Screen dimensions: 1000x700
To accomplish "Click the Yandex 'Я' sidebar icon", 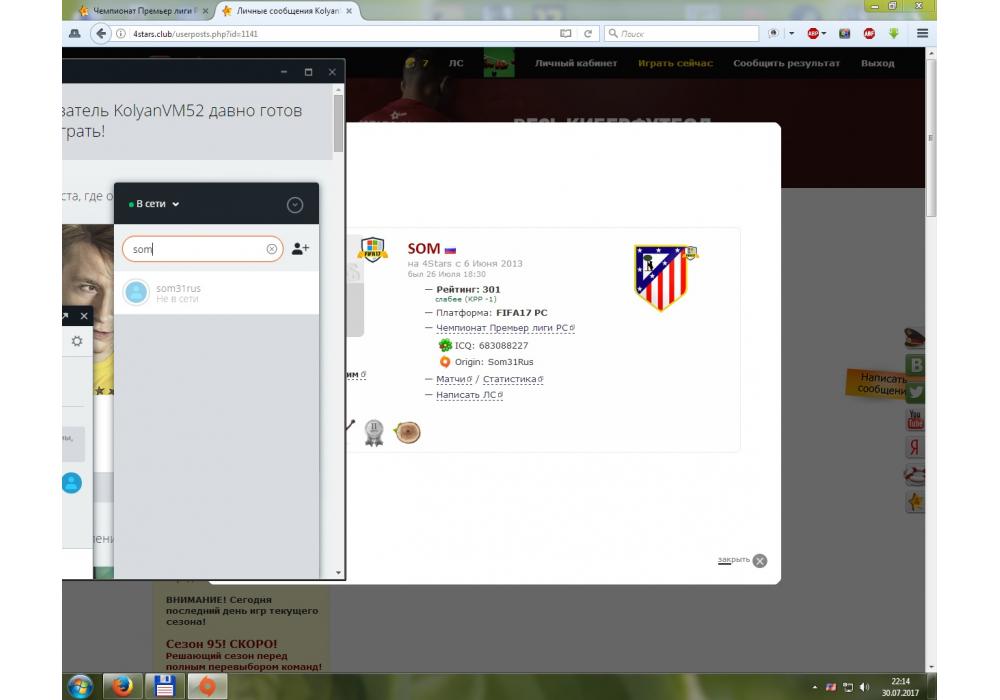I will tap(915, 448).
